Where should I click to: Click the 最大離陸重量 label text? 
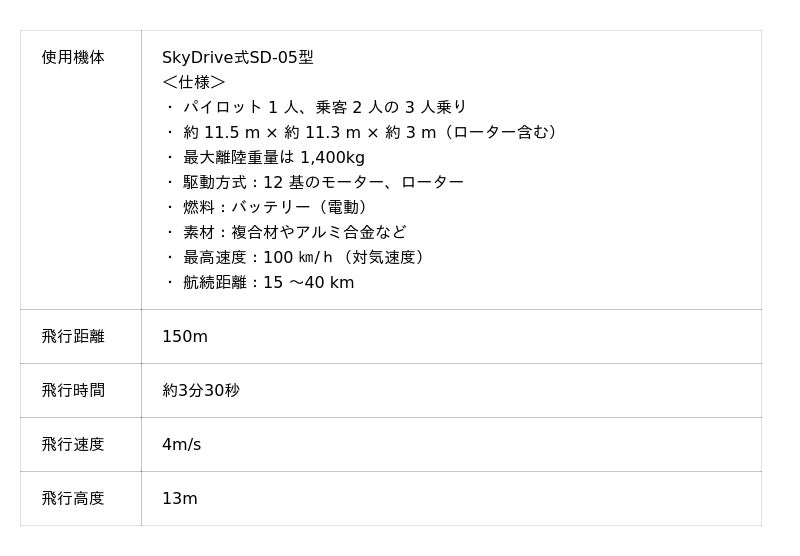pyautogui.click(x=238, y=157)
